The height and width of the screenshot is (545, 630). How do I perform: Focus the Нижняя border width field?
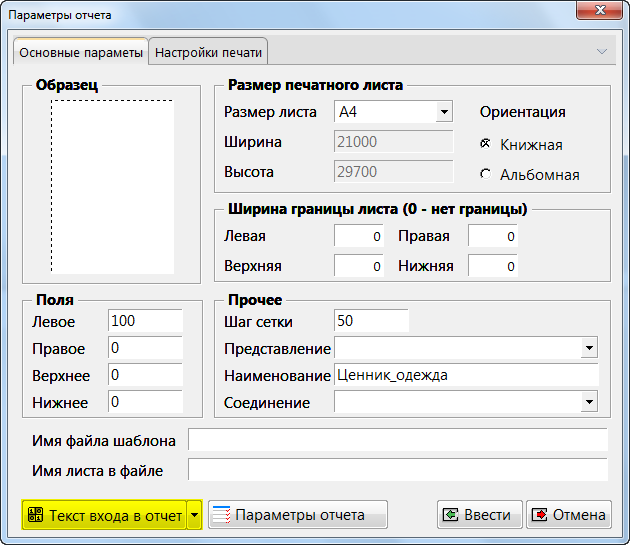493,266
